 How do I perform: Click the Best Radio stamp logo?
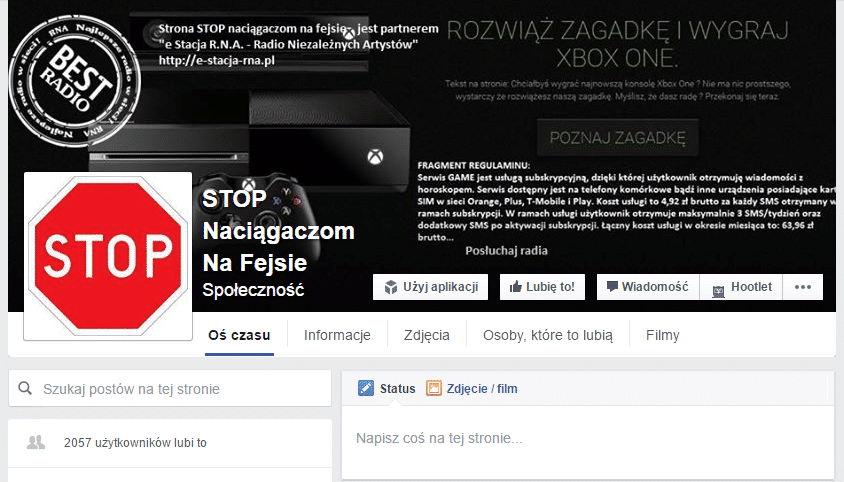[75, 81]
